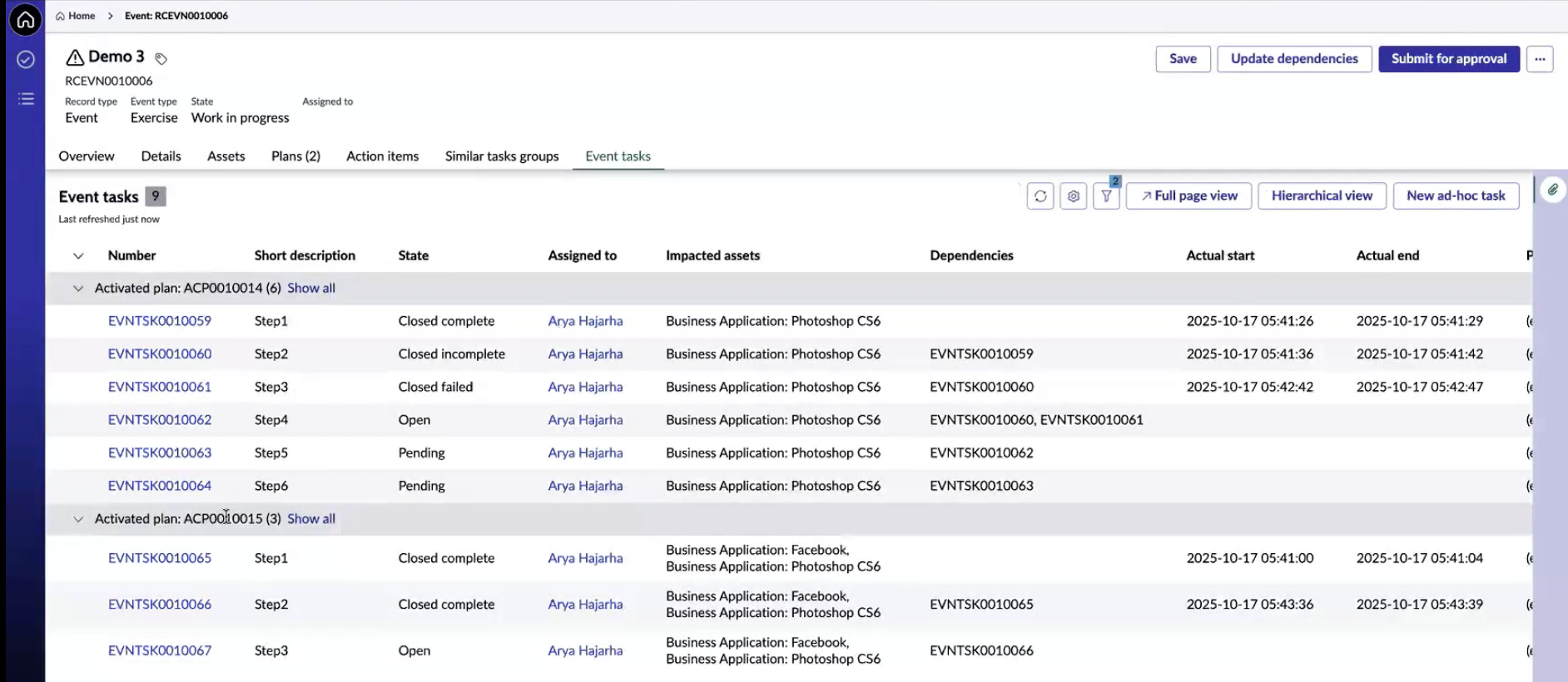Viewport: 1568px width, 682px height.
Task: Click the home icon in sidebar
Action: tap(25, 19)
